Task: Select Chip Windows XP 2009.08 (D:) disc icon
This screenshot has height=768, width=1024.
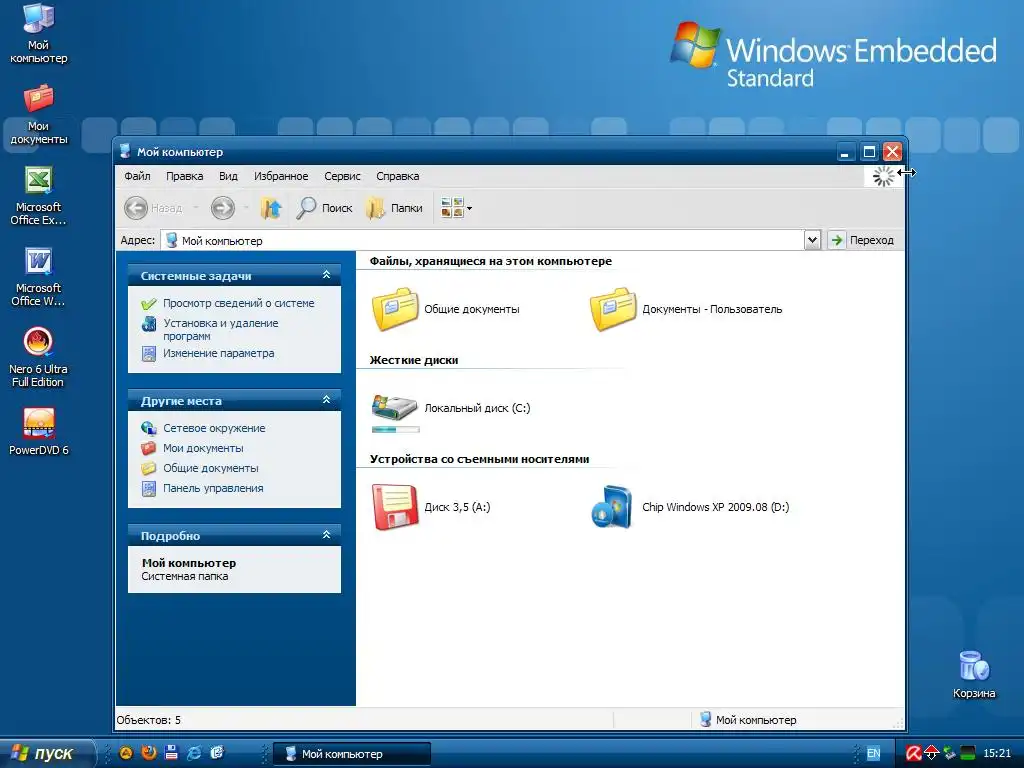Action: [x=612, y=507]
